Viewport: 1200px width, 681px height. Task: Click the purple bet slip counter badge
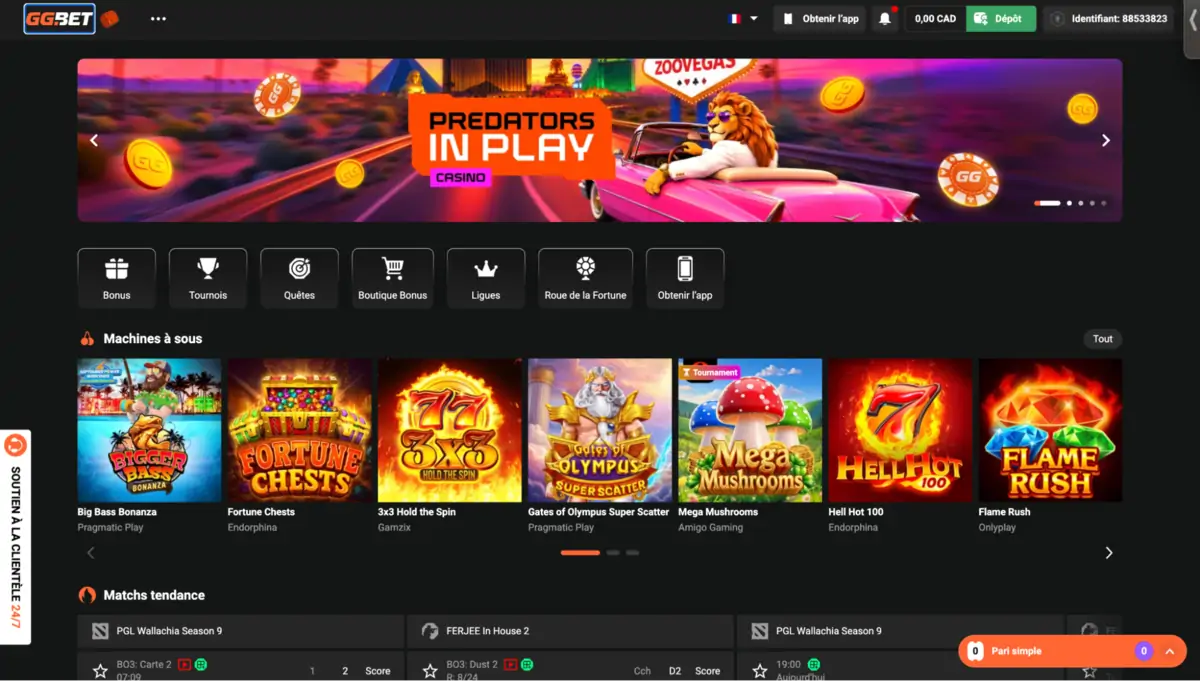[x=1144, y=651]
